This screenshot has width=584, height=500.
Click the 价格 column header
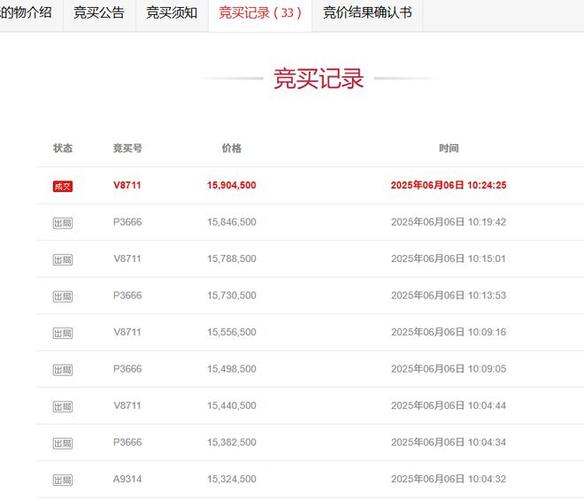[232, 148]
